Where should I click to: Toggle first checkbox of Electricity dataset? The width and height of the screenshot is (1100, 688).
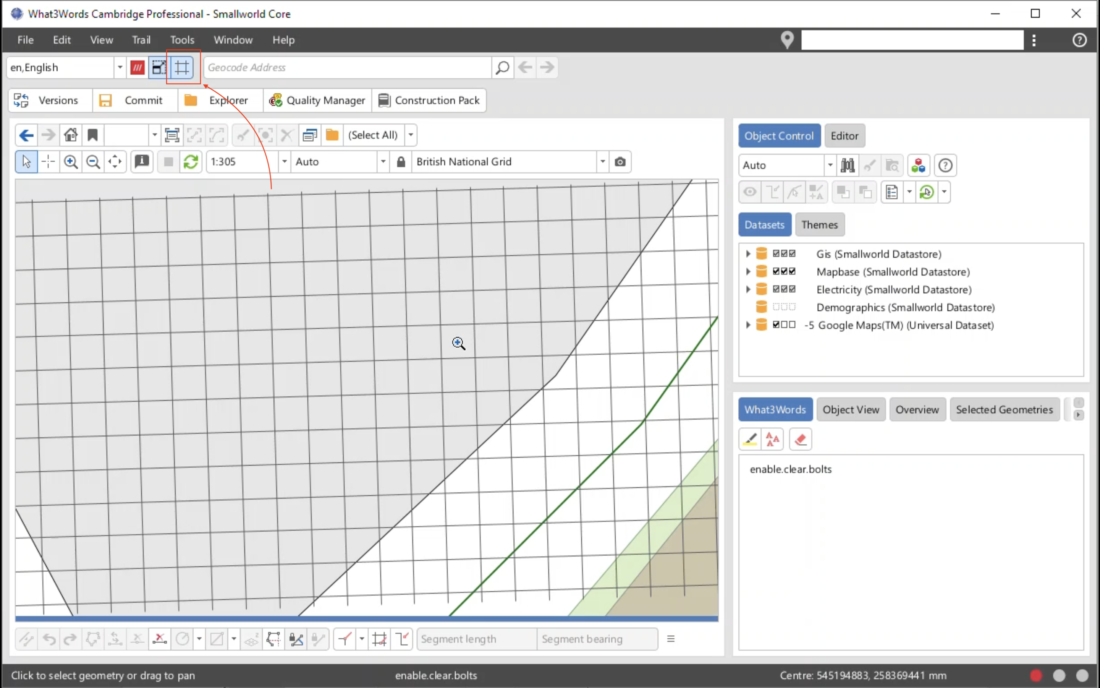click(x=776, y=289)
